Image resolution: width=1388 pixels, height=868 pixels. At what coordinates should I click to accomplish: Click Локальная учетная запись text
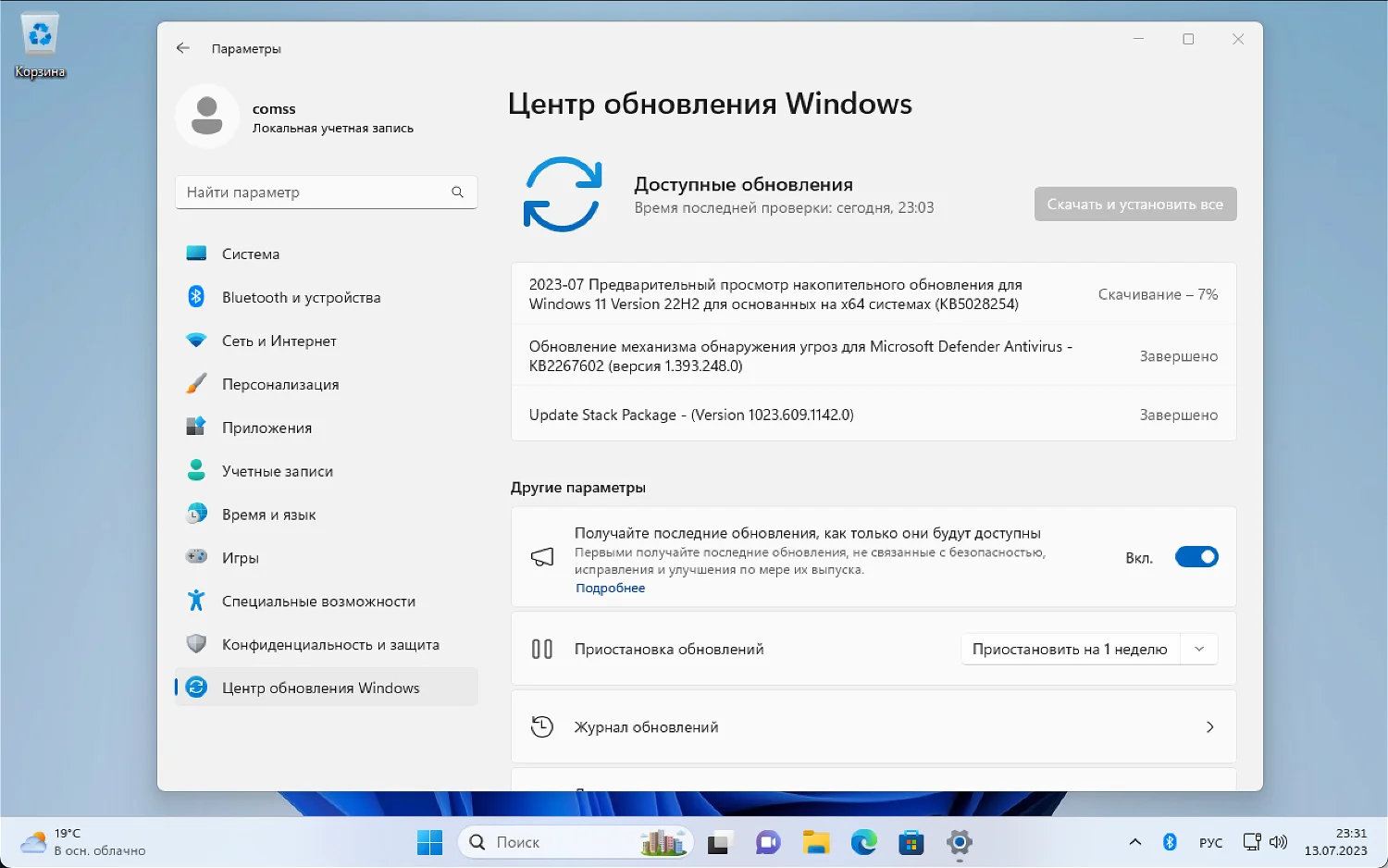point(333,129)
